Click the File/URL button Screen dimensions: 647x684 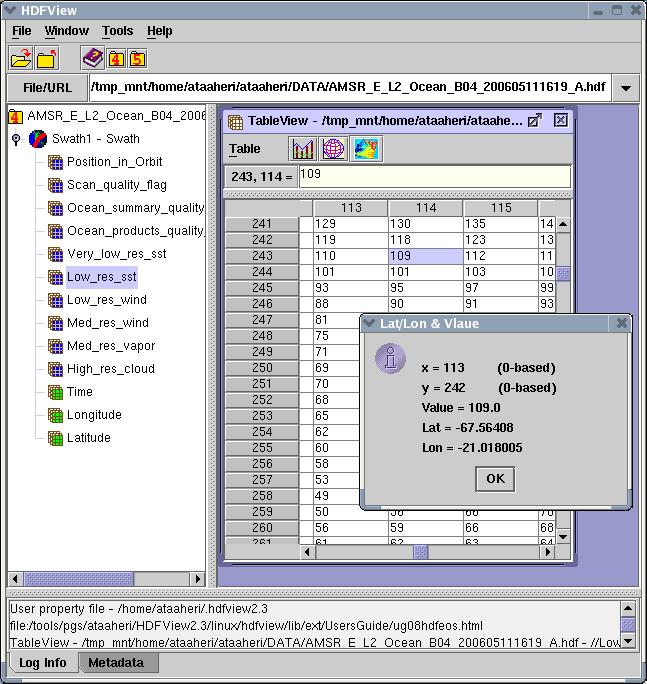(x=47, y=88)
